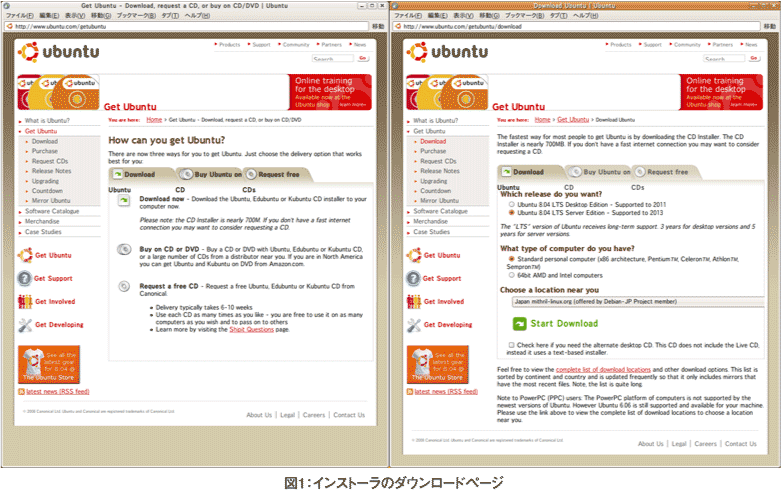Open Request CDs sidebar link in right window

438,161
